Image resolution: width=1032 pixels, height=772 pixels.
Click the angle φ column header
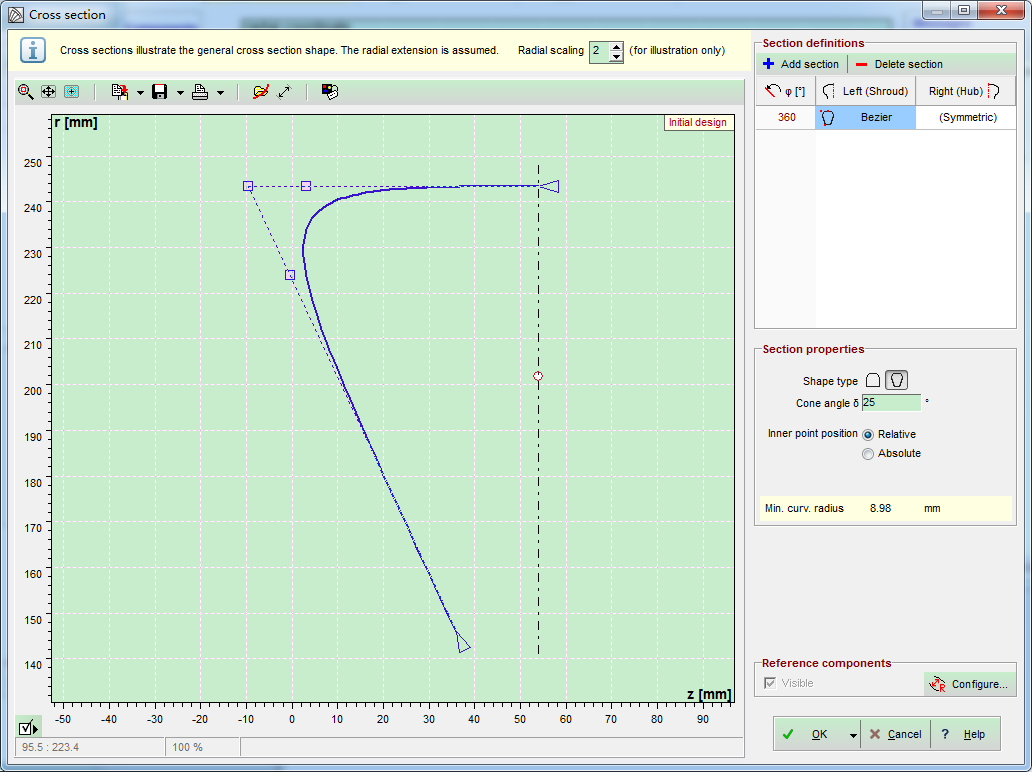coord(786,91)
